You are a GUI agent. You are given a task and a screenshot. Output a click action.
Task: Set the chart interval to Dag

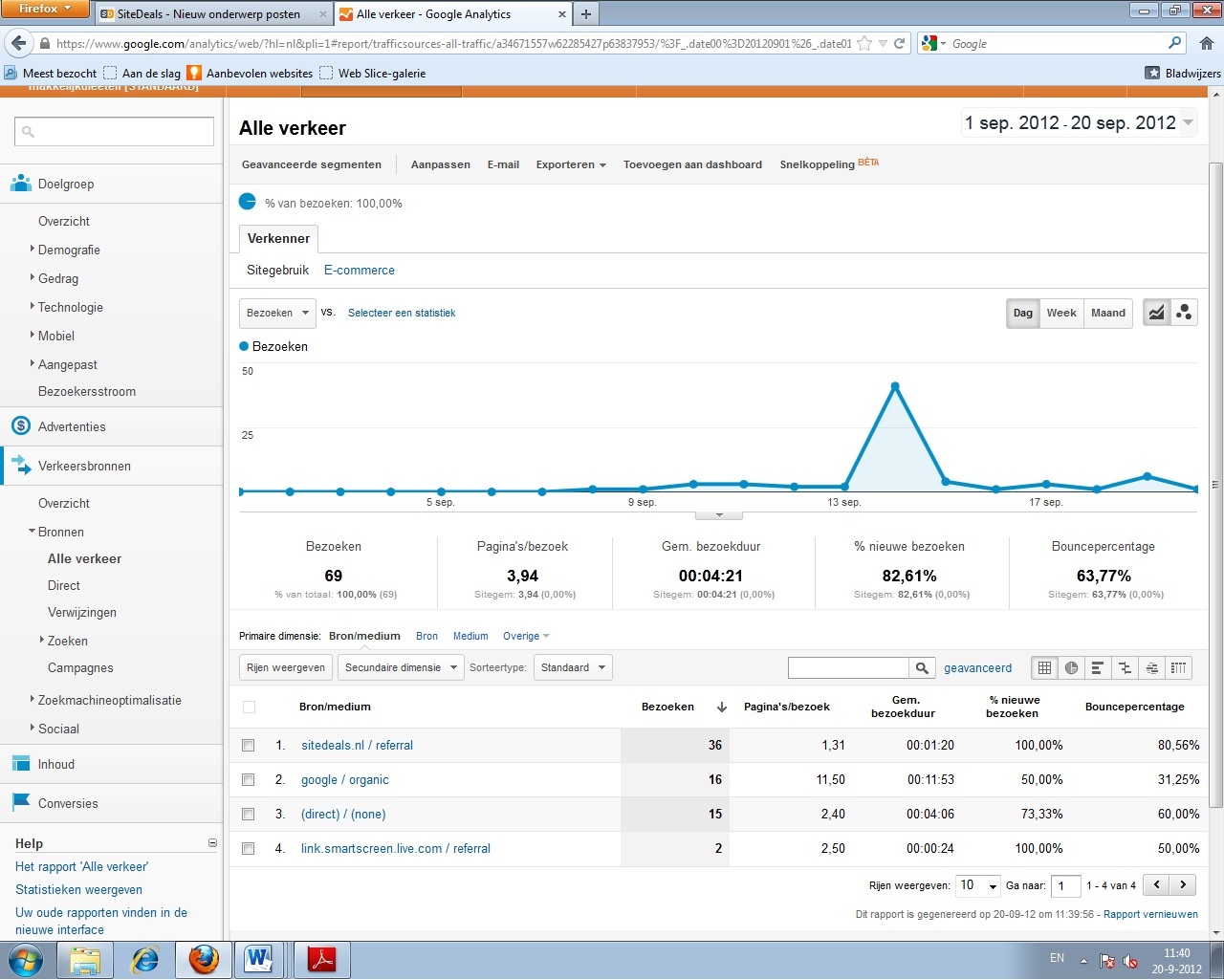tap(1023, 313)
